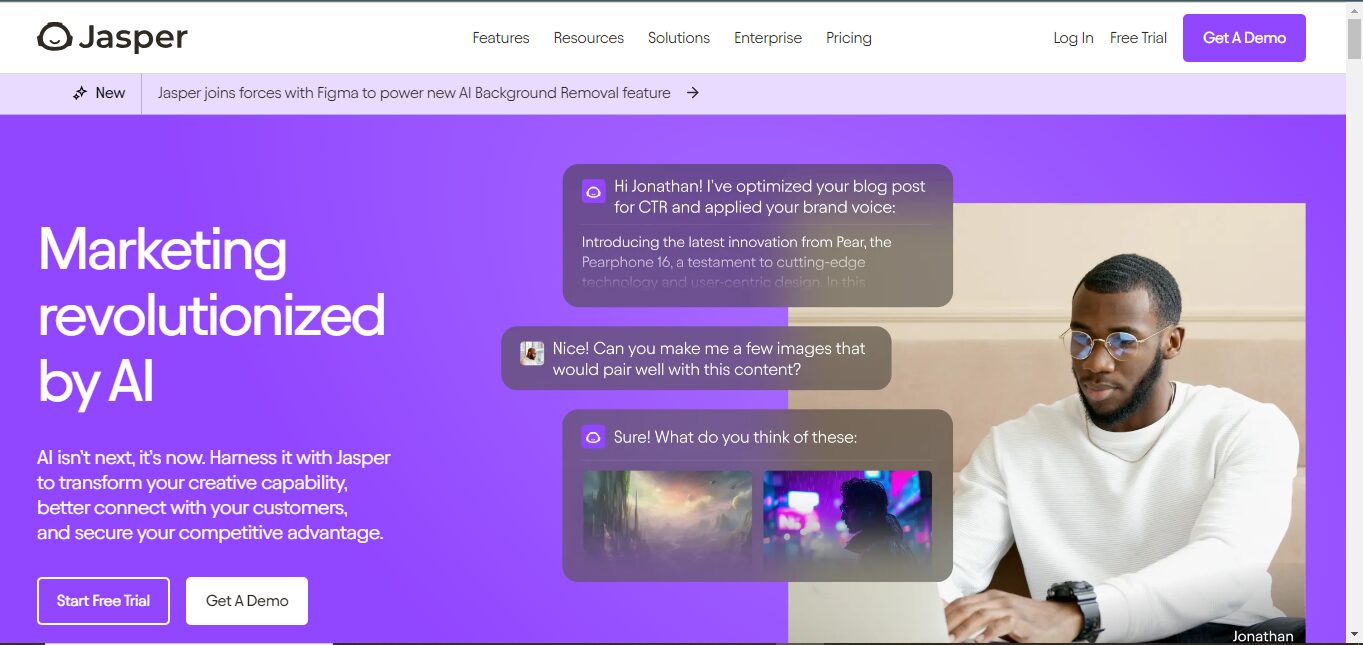1363x645 pixels.
Task: Click the Start Free Trial button
Action: pos(103,601)
